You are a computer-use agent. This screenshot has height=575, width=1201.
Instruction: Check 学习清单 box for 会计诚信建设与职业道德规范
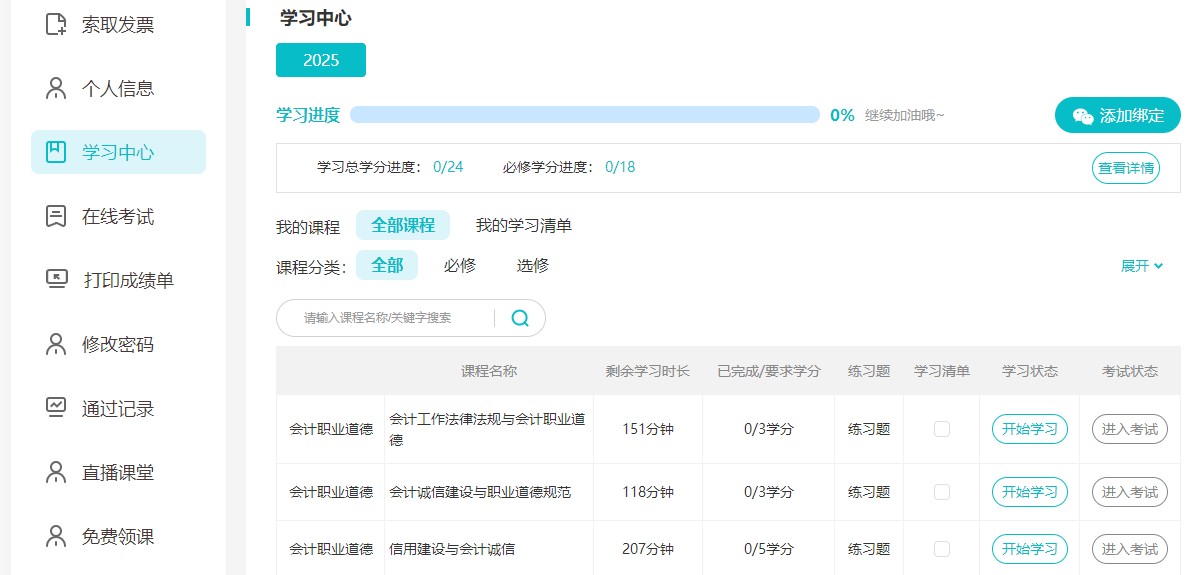(941, 492)
